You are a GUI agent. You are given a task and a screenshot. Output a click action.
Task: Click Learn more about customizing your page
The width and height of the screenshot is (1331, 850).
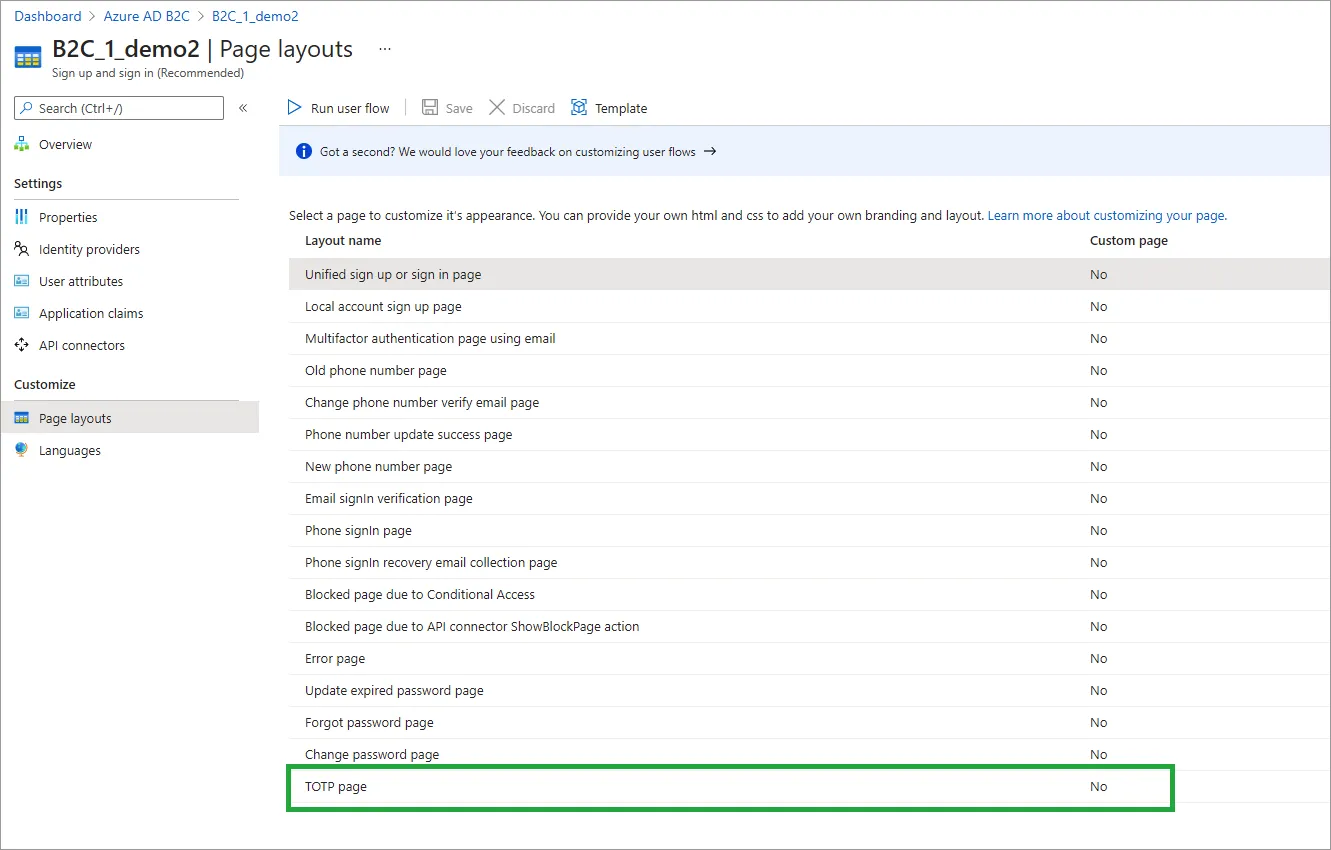[x=1107, y=215]
